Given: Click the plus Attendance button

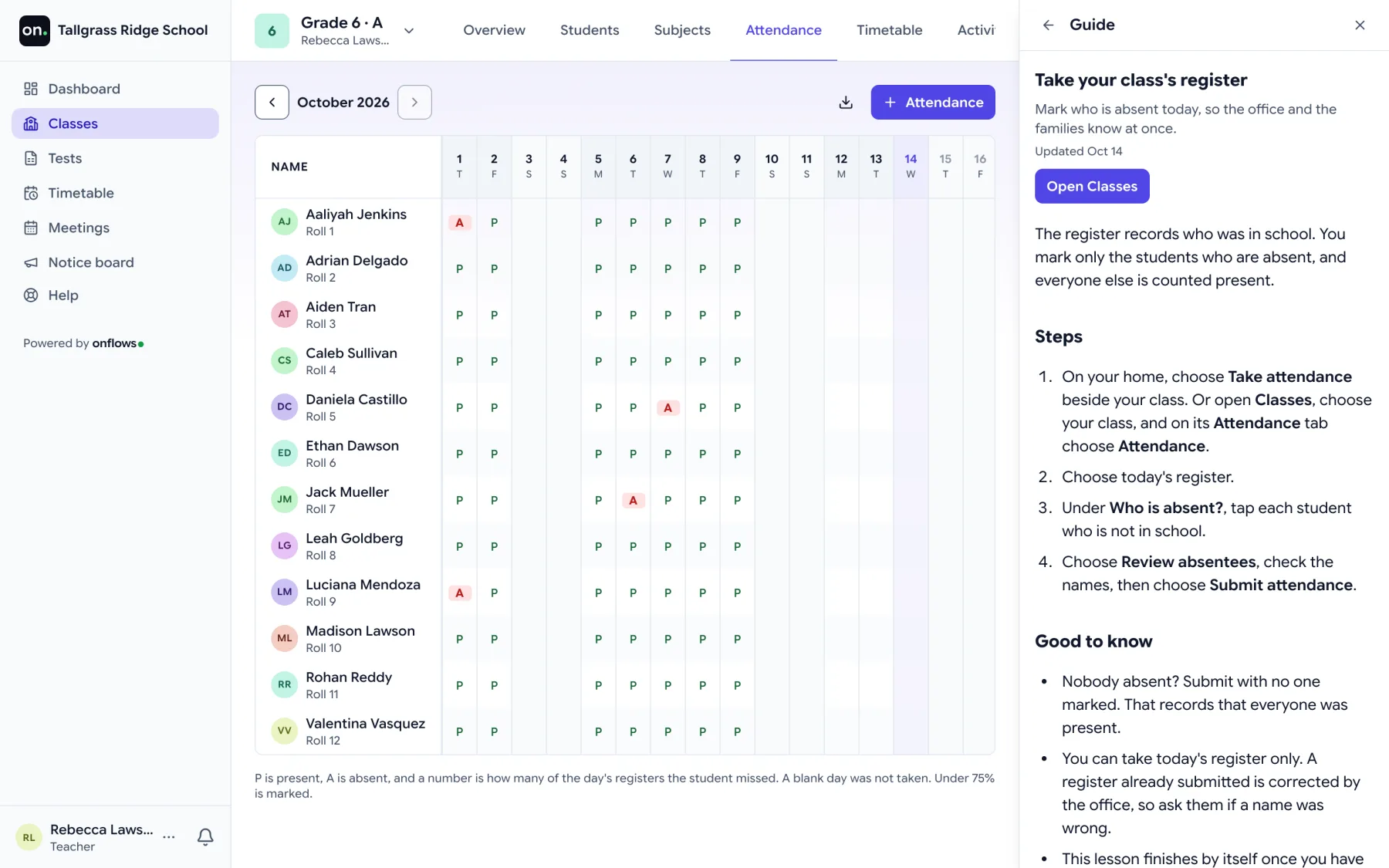Looking at the screenshot, I should pyautogui.click(x=933, y=102).
